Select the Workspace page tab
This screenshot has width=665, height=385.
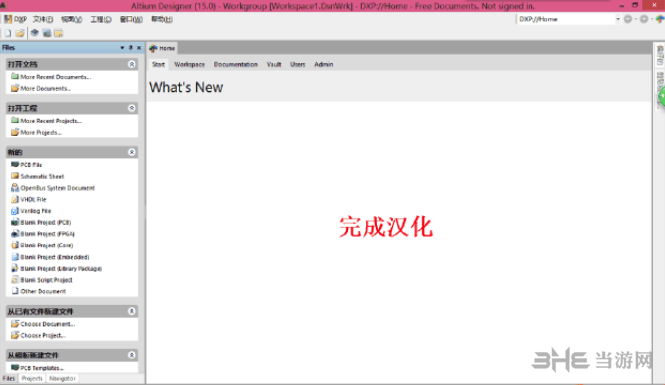click(x=189, y=64)
